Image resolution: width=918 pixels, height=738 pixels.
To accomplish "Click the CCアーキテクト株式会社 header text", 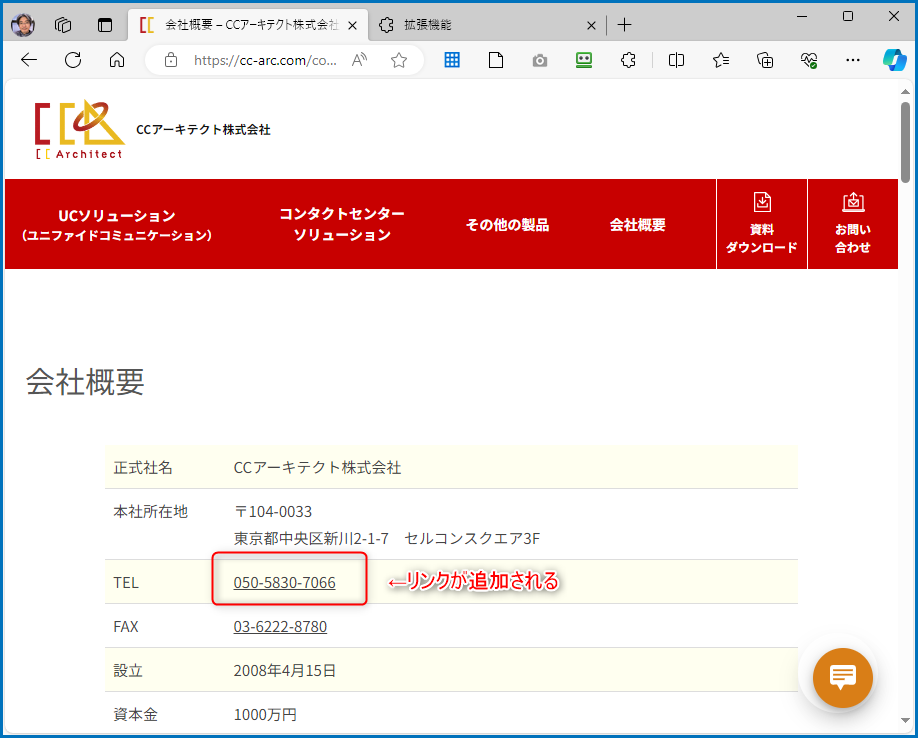I will pos(203,129).
